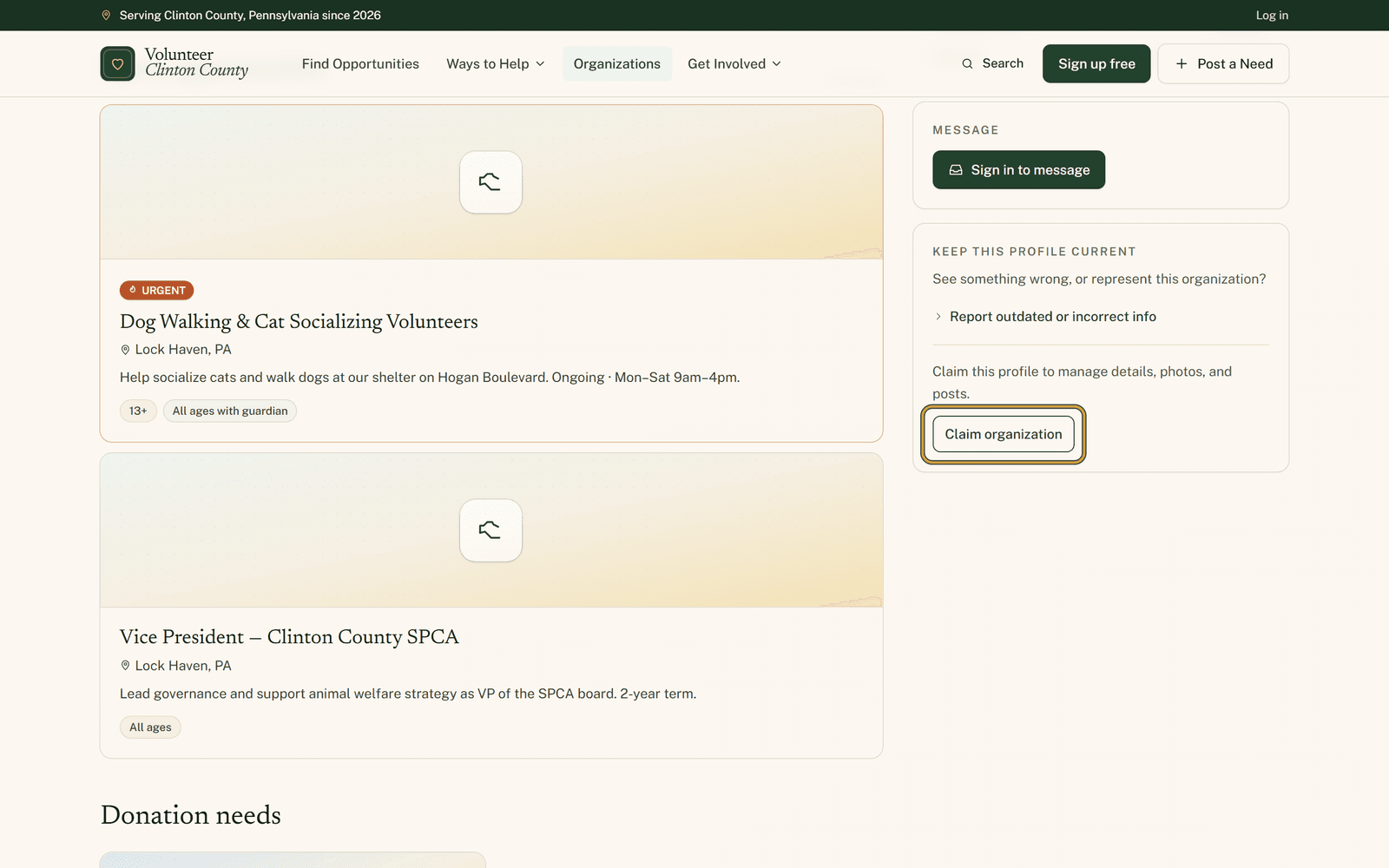Click the plus icon on Post a Need
The image size is (1389, 868).
1182,63
